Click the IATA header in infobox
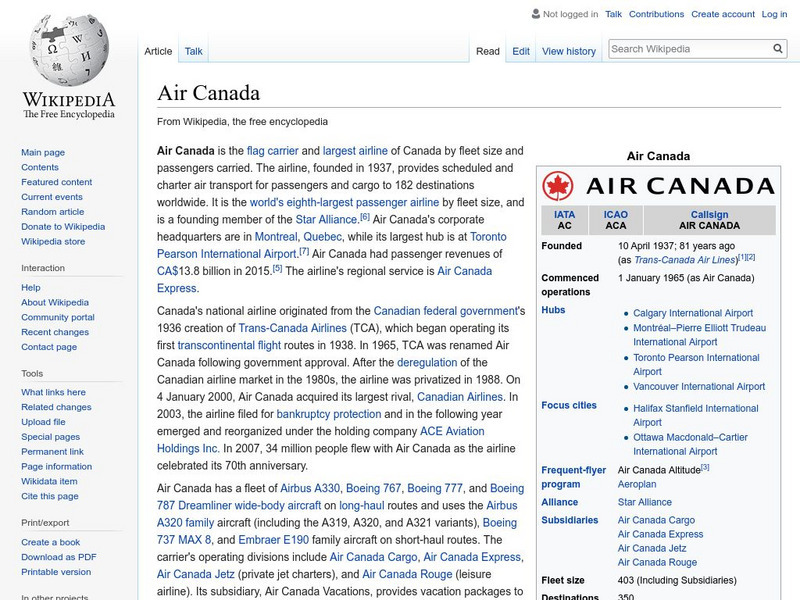The width and height of the screenshot is (800, 600). coord(564,214)
